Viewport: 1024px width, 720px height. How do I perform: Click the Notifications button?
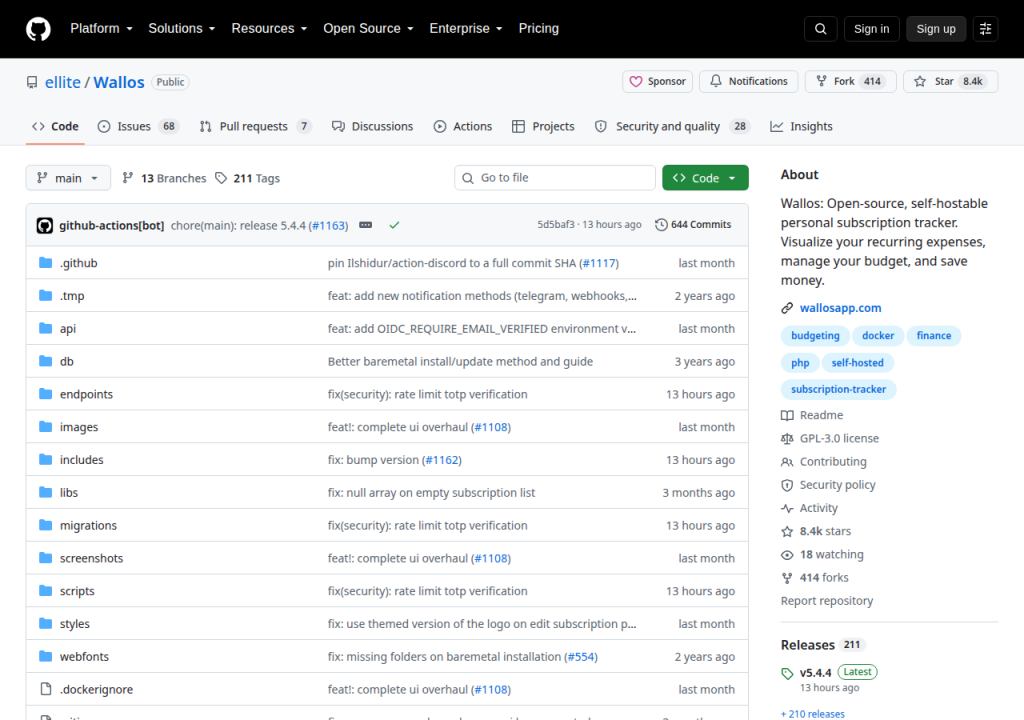point(748,81)
